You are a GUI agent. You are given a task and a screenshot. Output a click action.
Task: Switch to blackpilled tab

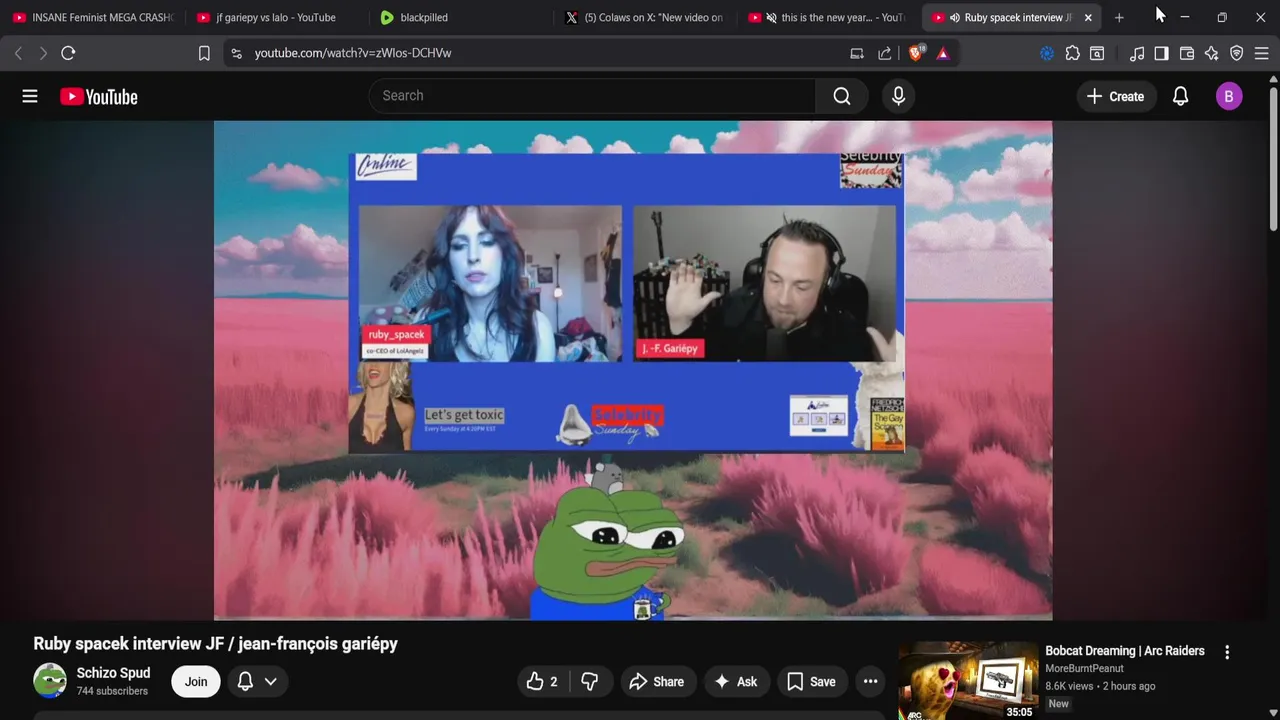(460, 17)
